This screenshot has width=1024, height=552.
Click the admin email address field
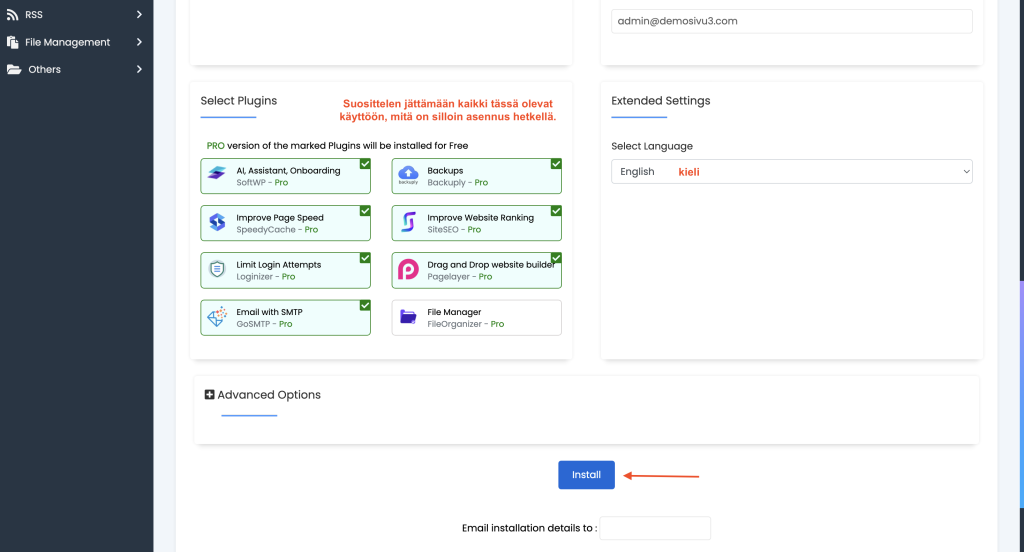791,21
